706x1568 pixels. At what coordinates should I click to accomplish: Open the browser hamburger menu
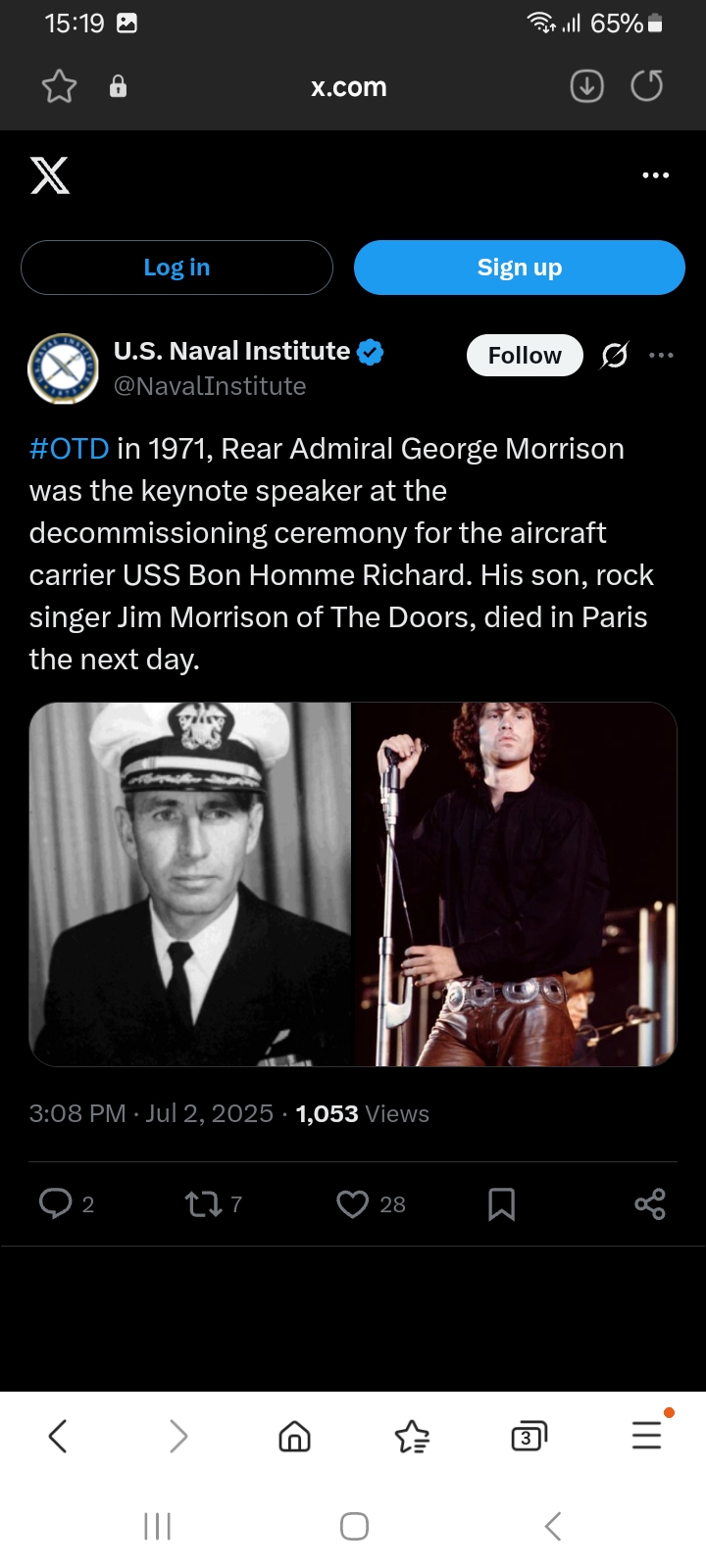click(647, 1435)
